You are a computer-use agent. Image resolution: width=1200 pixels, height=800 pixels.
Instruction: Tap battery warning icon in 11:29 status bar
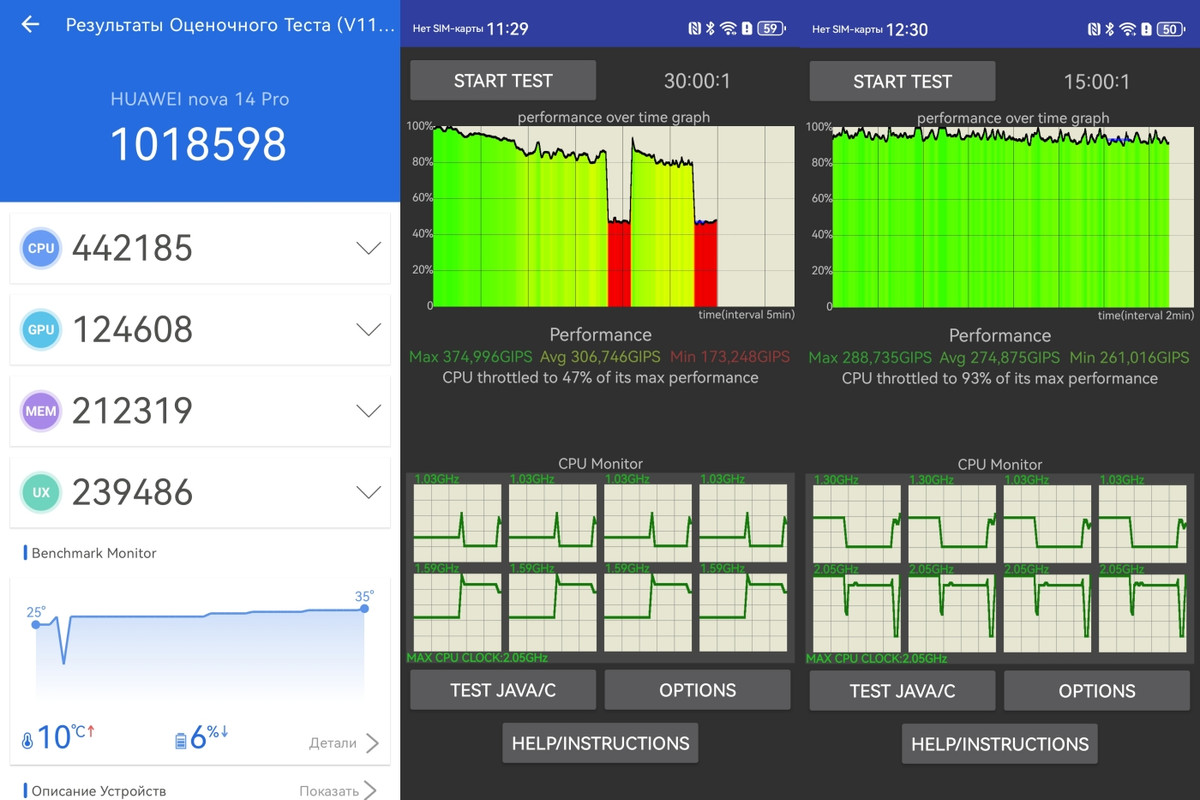click(746, 29)
